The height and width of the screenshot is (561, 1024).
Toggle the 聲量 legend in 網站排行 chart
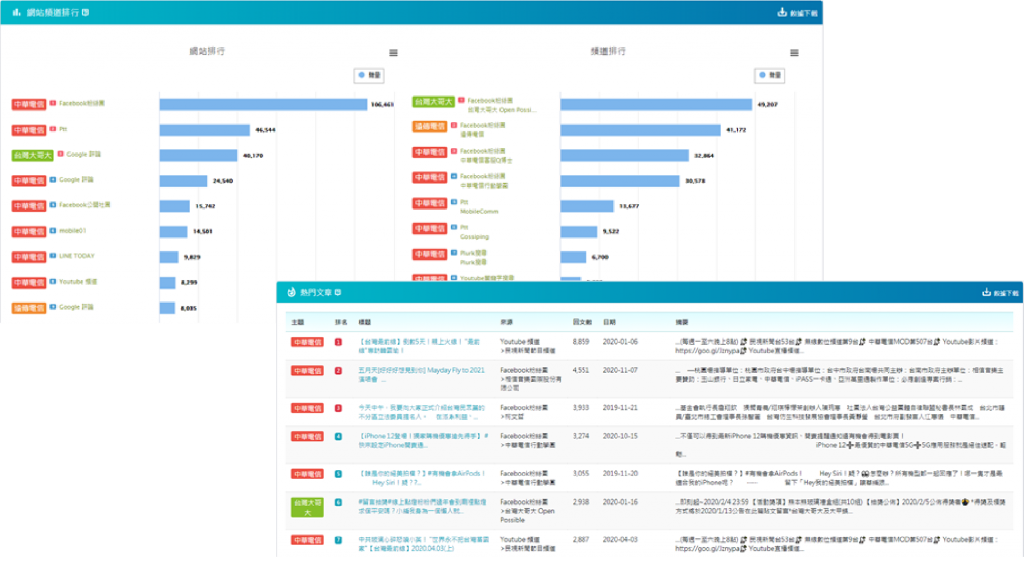[x=369, y=75]
